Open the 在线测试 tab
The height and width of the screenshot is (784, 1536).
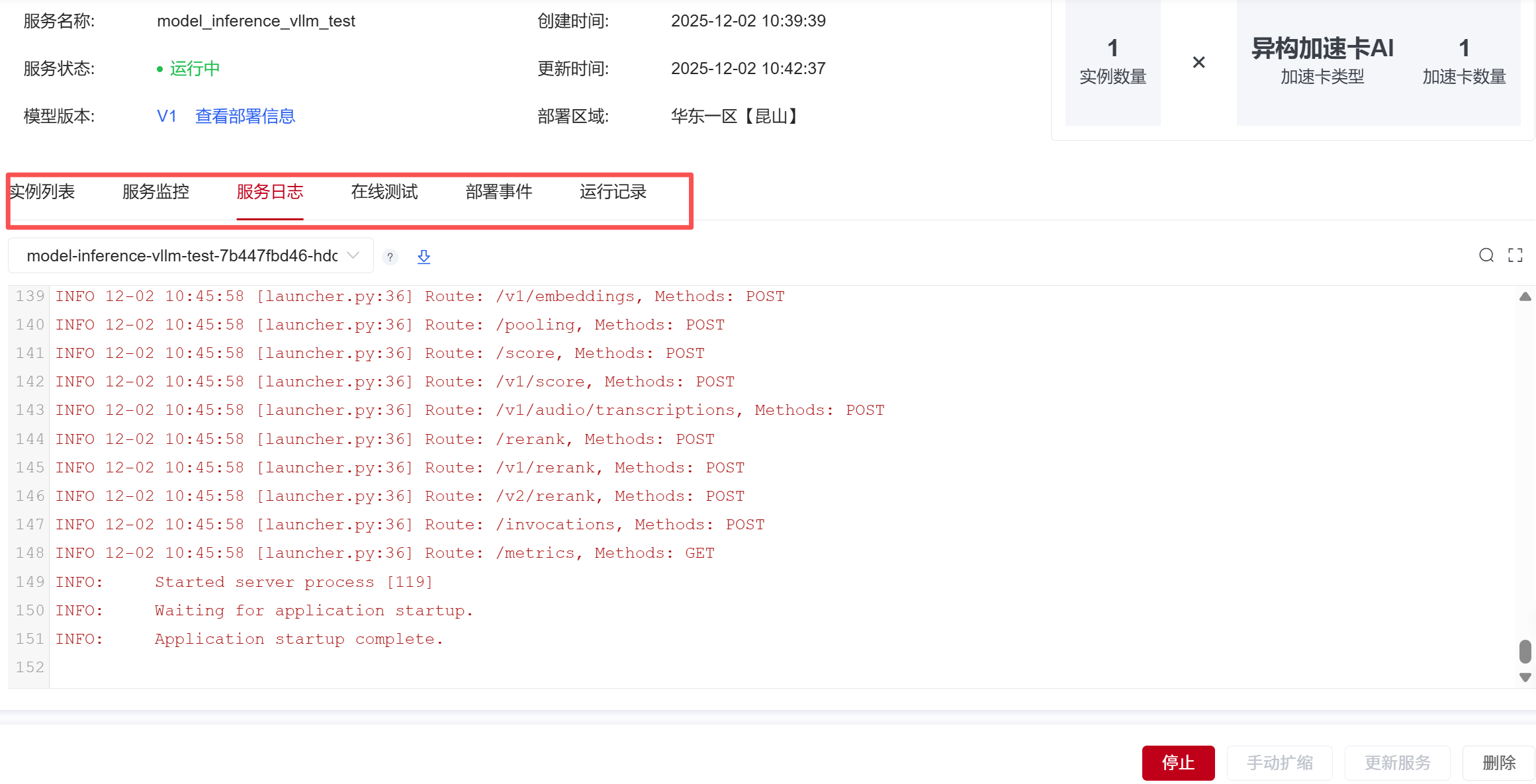tap(384, 192)
